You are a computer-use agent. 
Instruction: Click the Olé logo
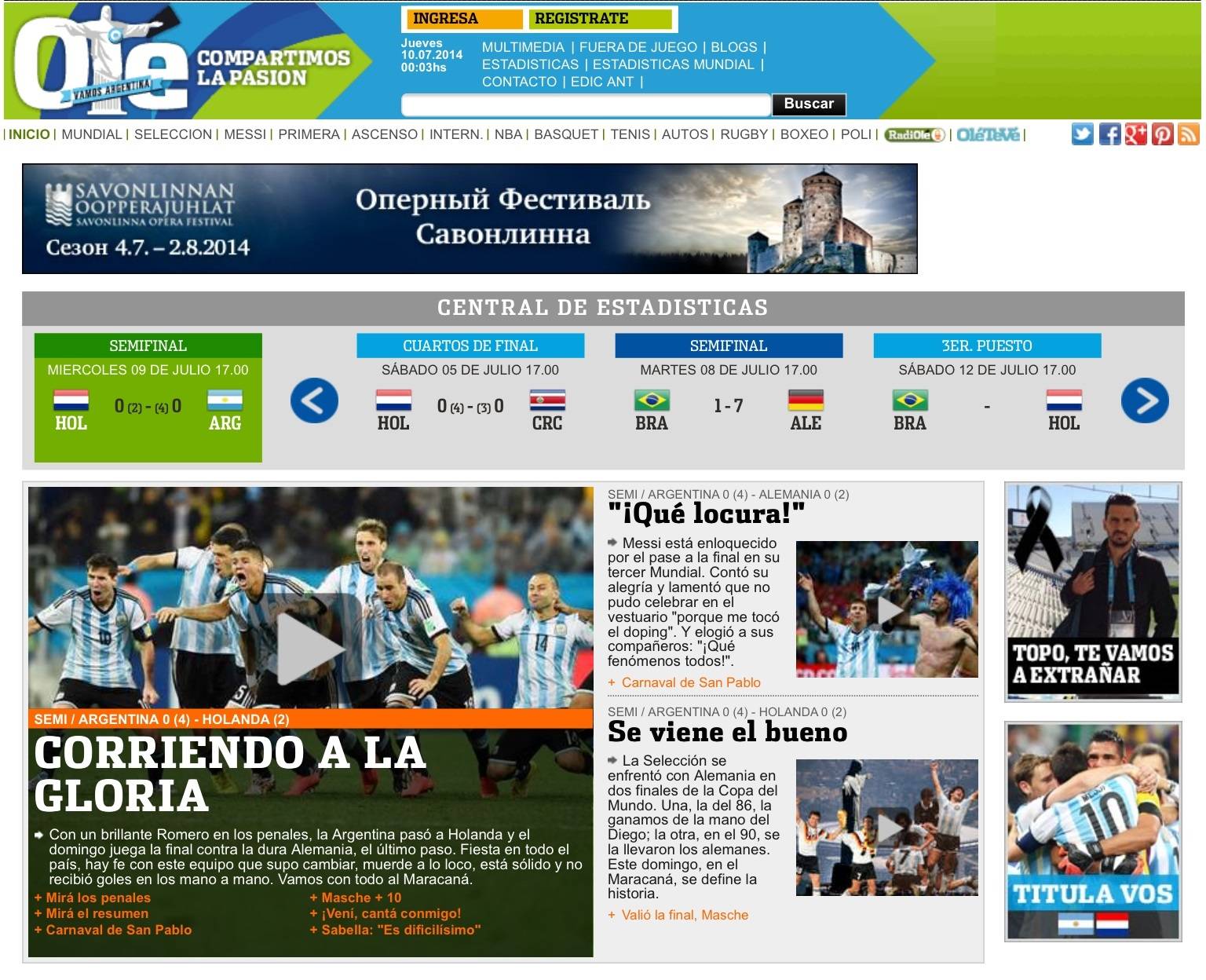(102, 63)
